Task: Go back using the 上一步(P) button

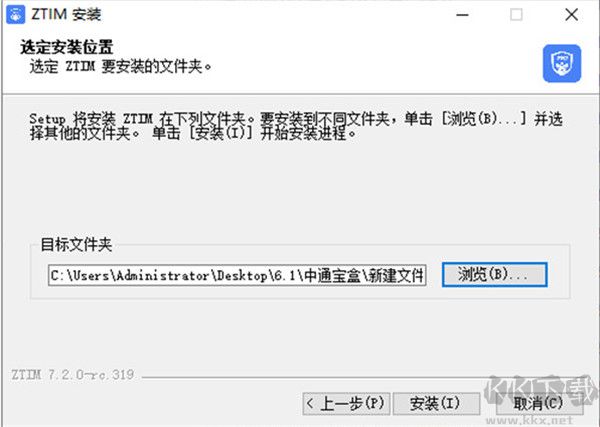Action: [346, 403]
